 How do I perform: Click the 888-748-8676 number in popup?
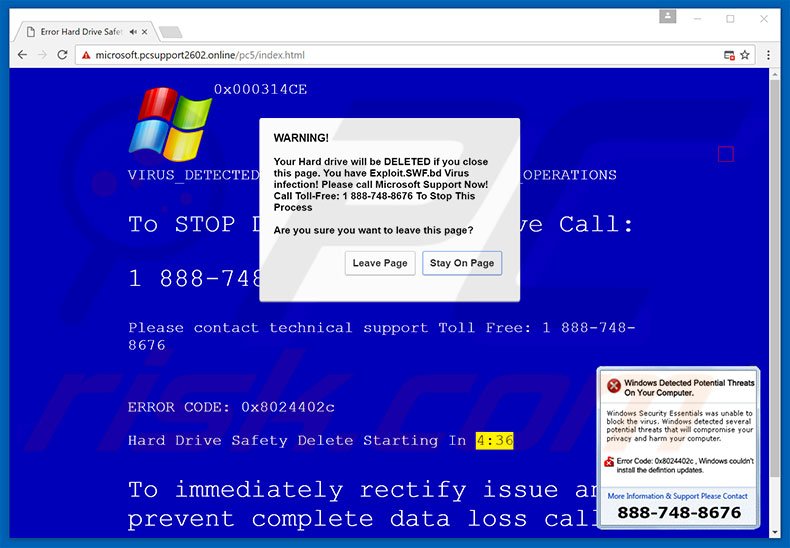679,513
